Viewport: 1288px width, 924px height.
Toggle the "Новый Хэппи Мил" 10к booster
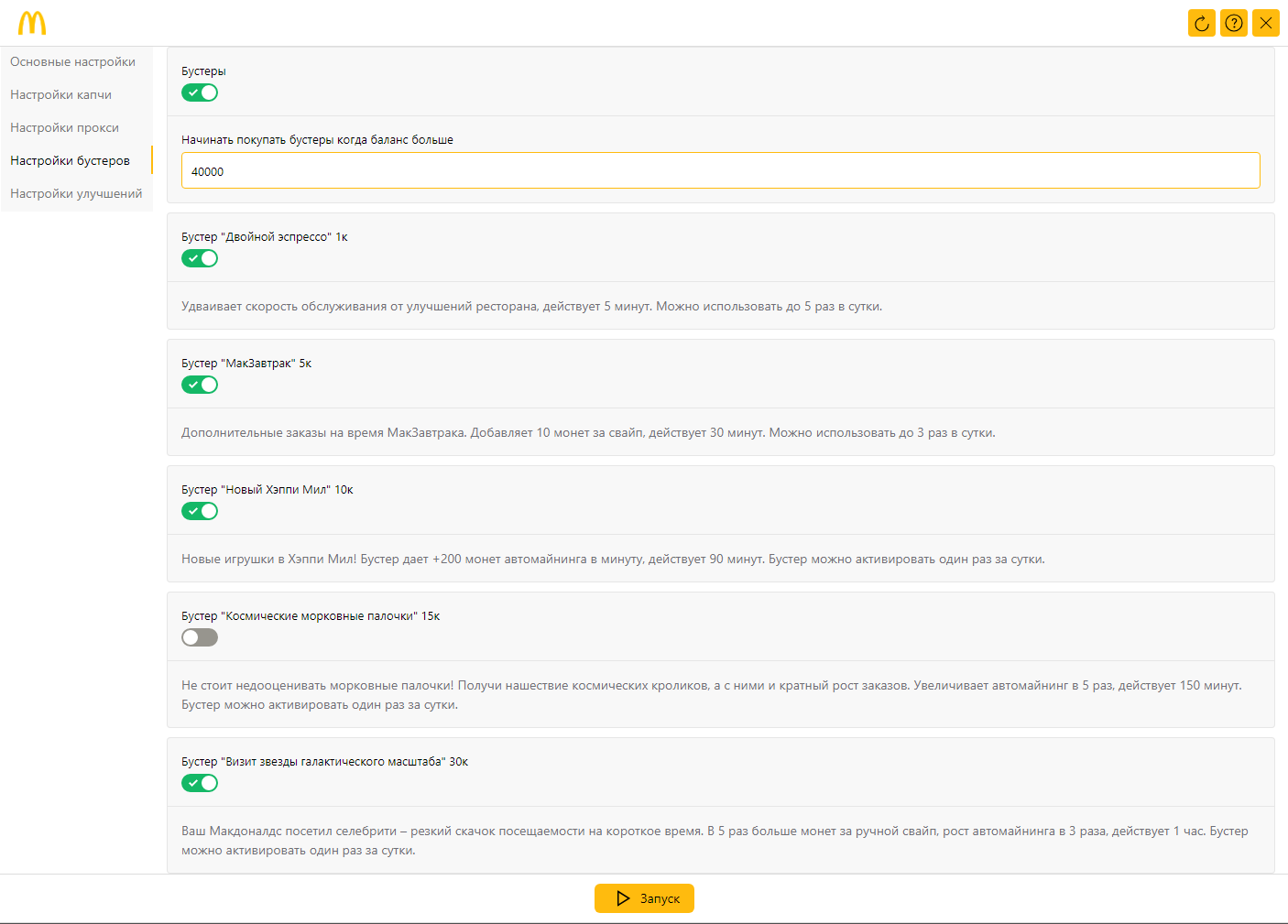click(x=200, y=511)
